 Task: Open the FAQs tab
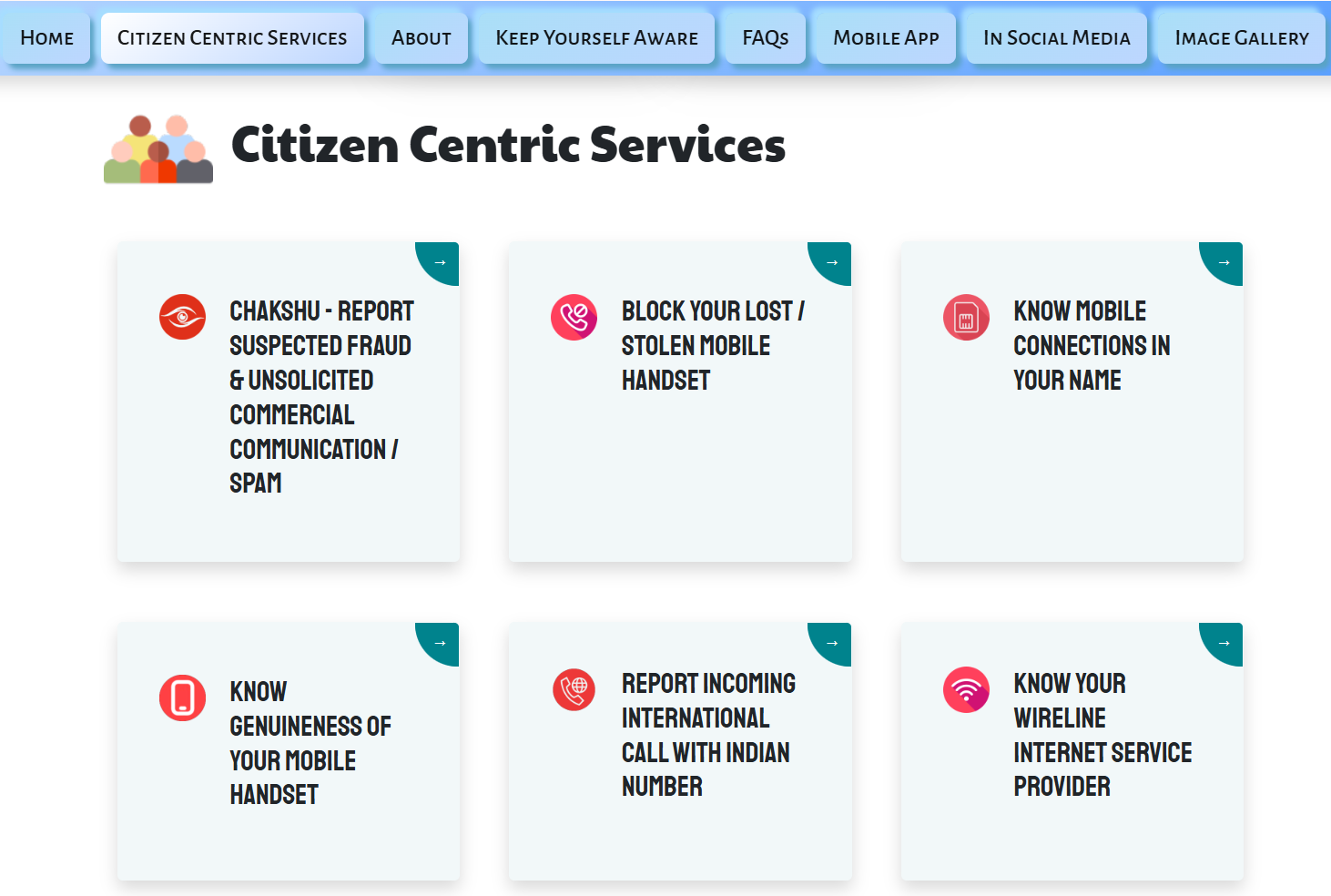[x=765, y=38]
